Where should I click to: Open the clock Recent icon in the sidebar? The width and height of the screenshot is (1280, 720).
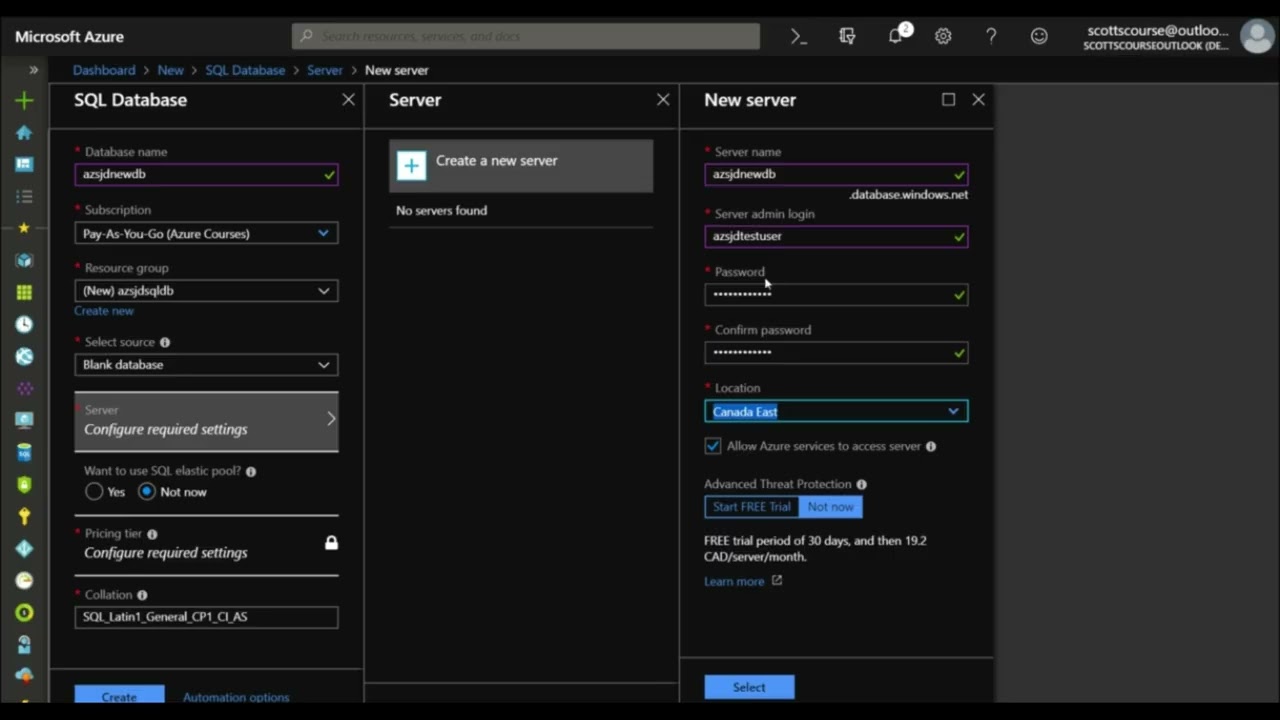24,324
